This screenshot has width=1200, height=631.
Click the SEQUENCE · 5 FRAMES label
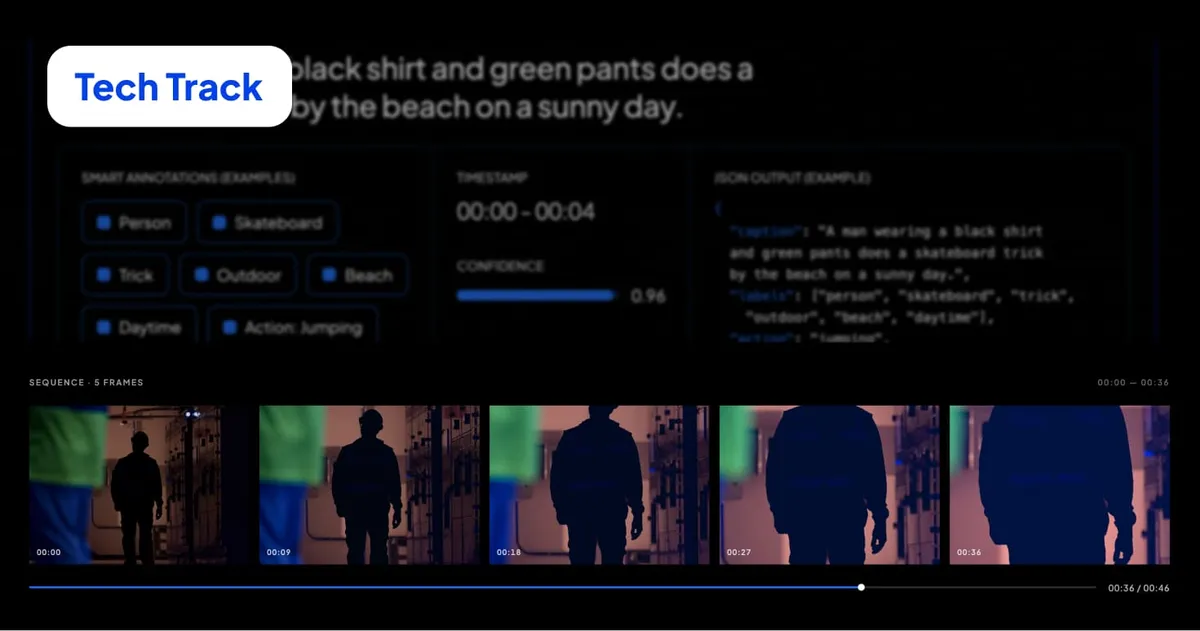tap(86, 382)
